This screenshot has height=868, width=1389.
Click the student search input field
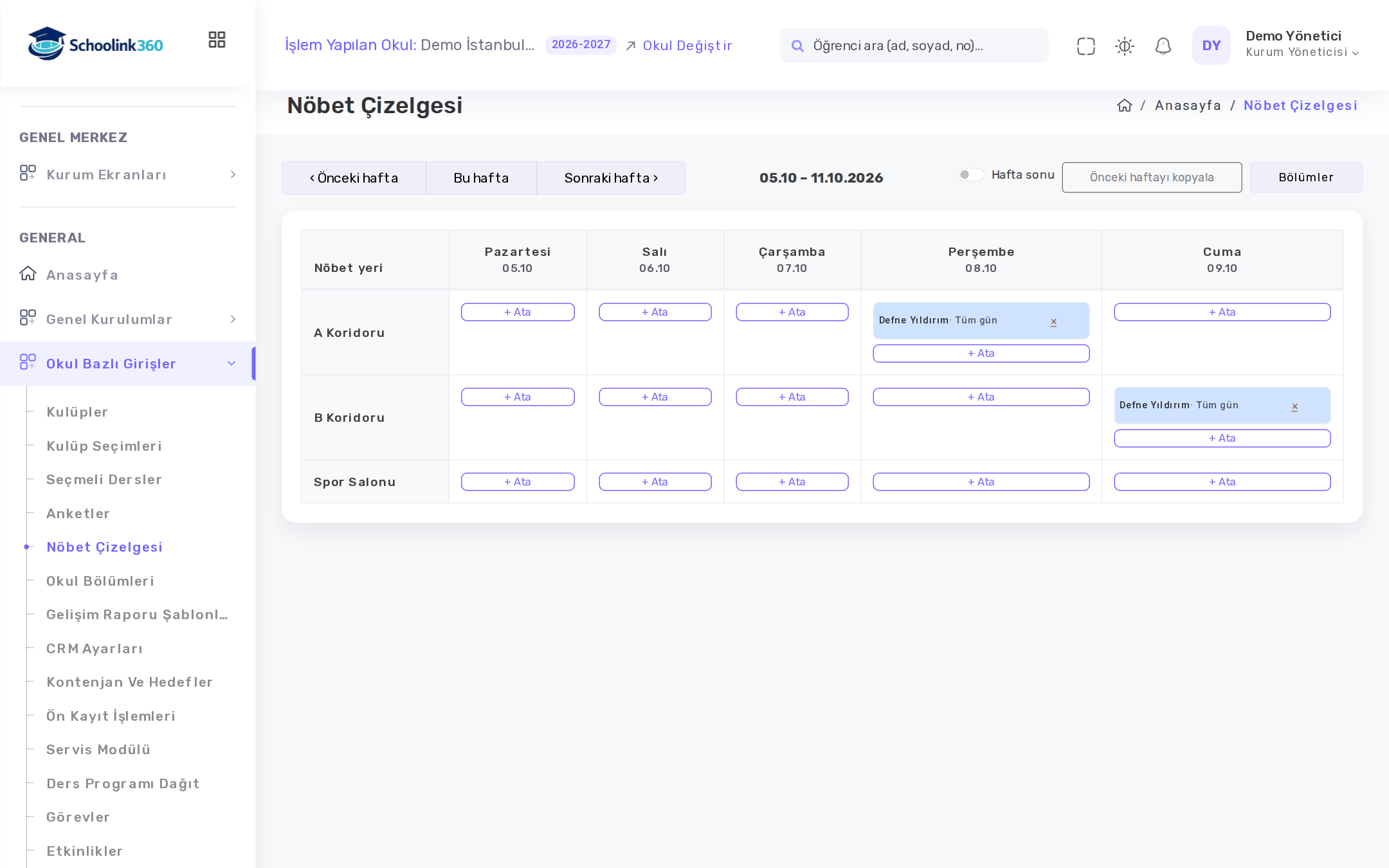914,45
